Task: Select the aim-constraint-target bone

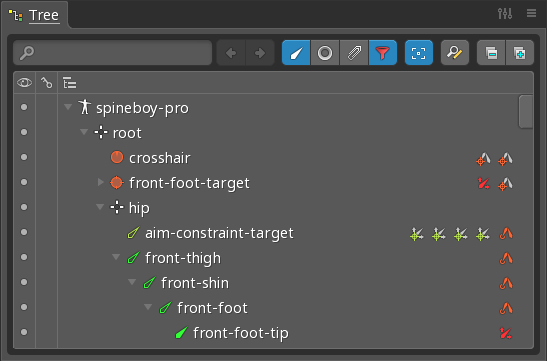Action: click(219, 233)
